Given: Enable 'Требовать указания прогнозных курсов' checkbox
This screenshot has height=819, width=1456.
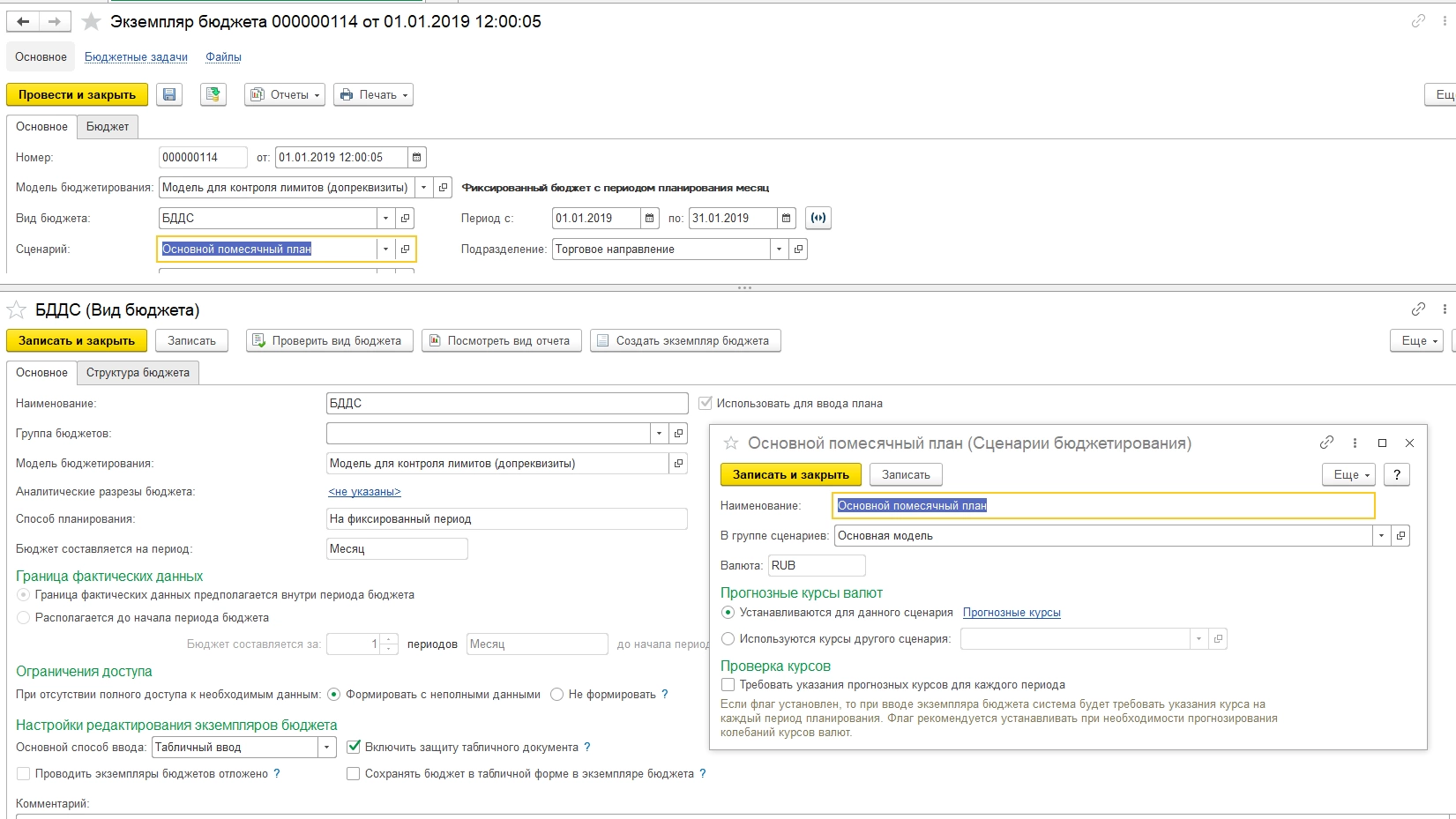Looking at the screenshot, I should [x=728, y=685].
